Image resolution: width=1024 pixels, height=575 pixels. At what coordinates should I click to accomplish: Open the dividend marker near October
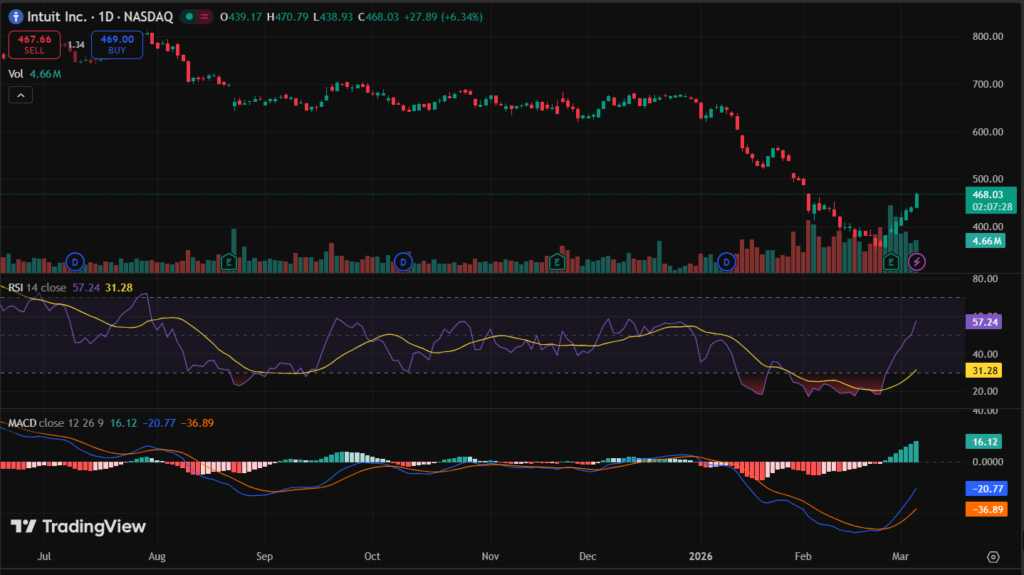[x=403, y=262]
